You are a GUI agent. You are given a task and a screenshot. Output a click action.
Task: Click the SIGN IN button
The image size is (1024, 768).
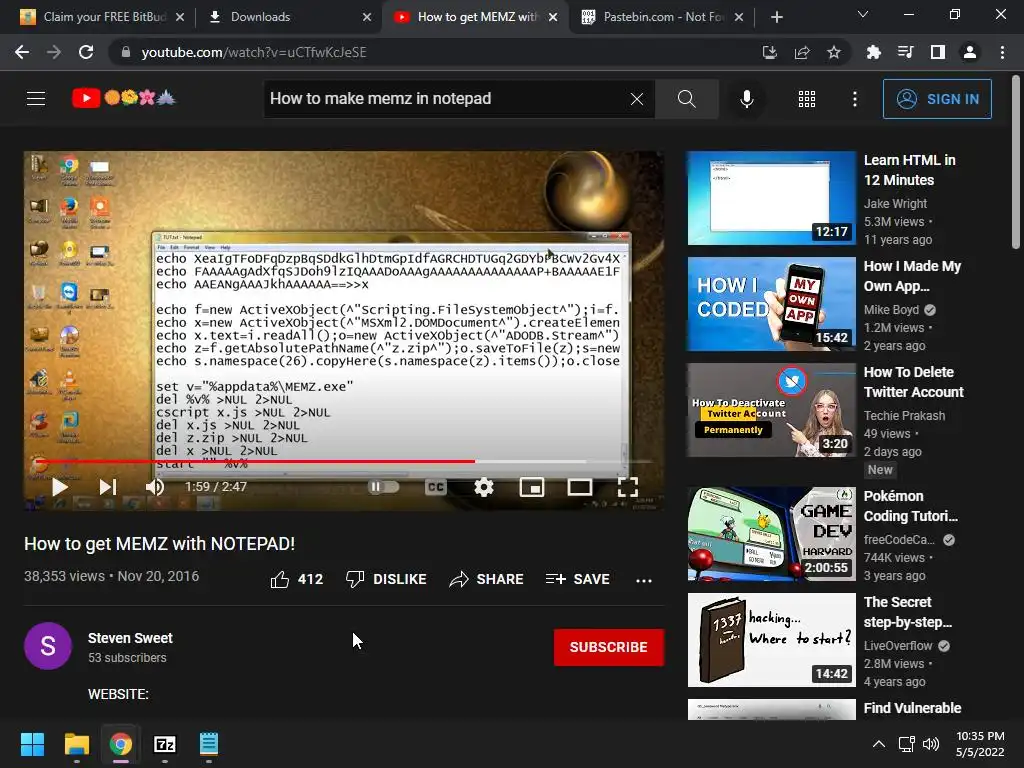937,99
